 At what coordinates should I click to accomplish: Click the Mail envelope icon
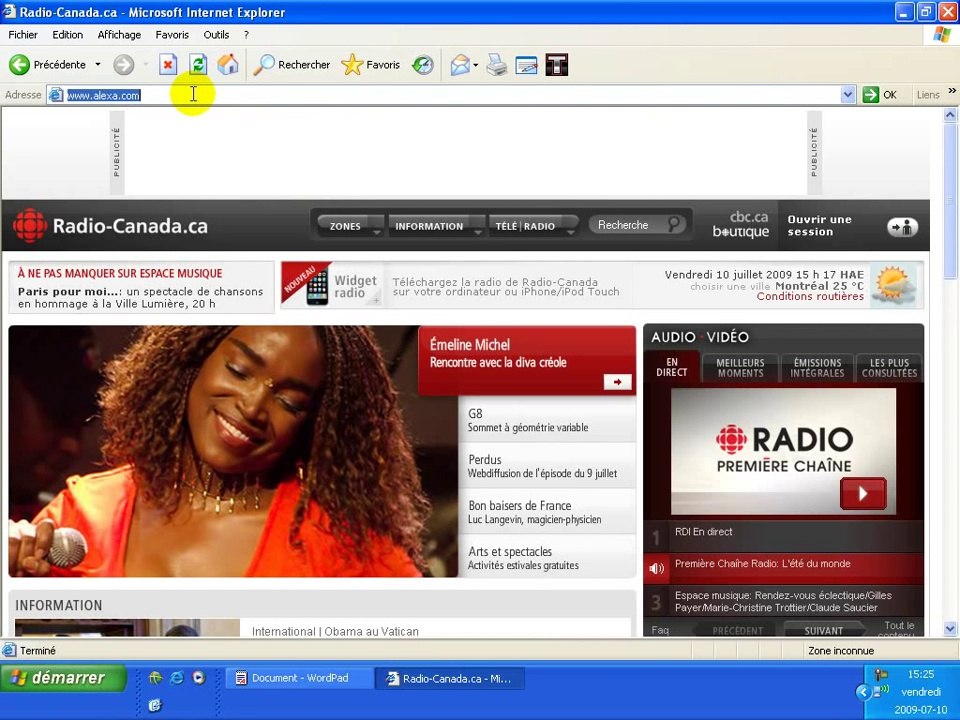click(460, 64)
